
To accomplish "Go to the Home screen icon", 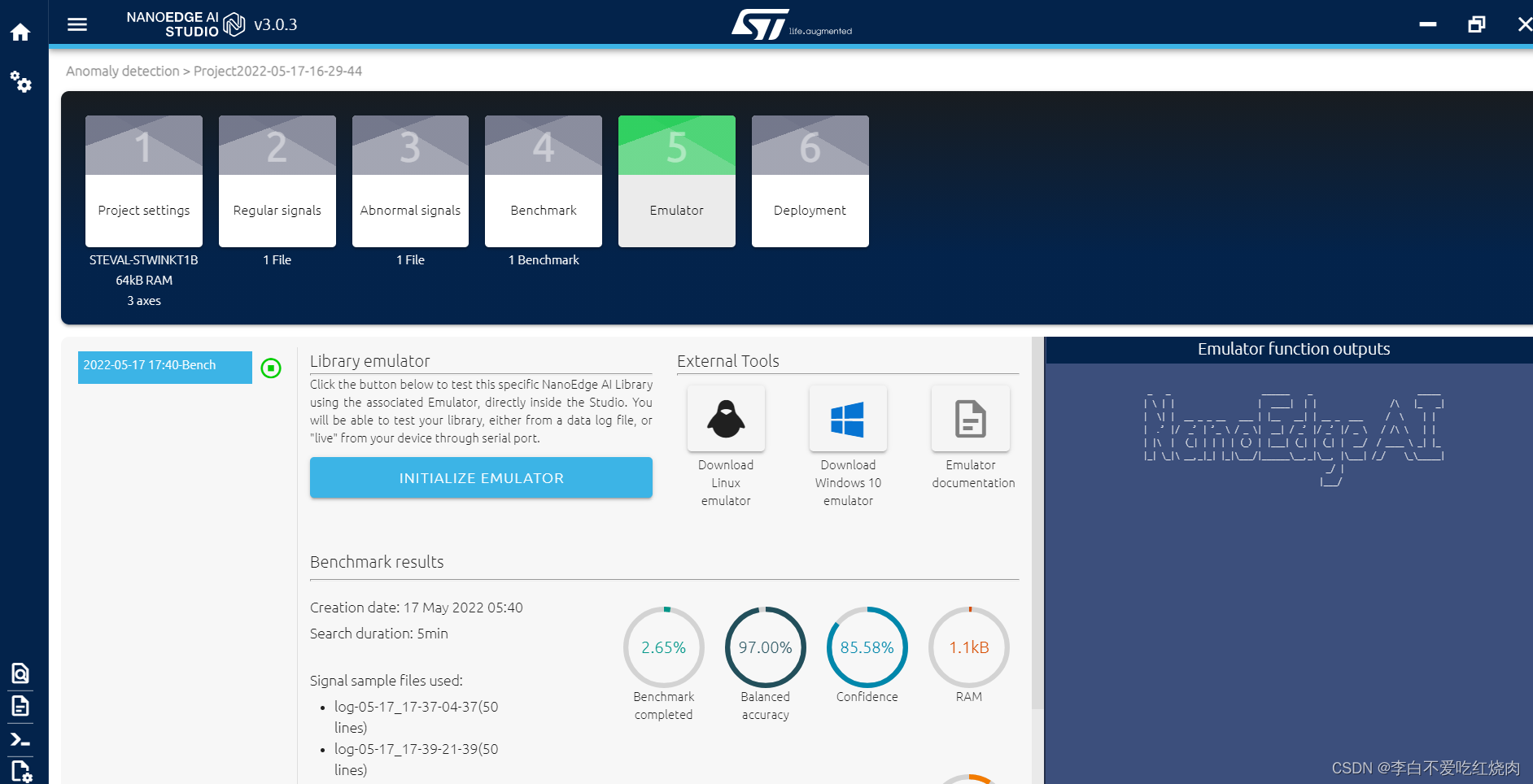I will pyautogui.click(x=20, y=32).
